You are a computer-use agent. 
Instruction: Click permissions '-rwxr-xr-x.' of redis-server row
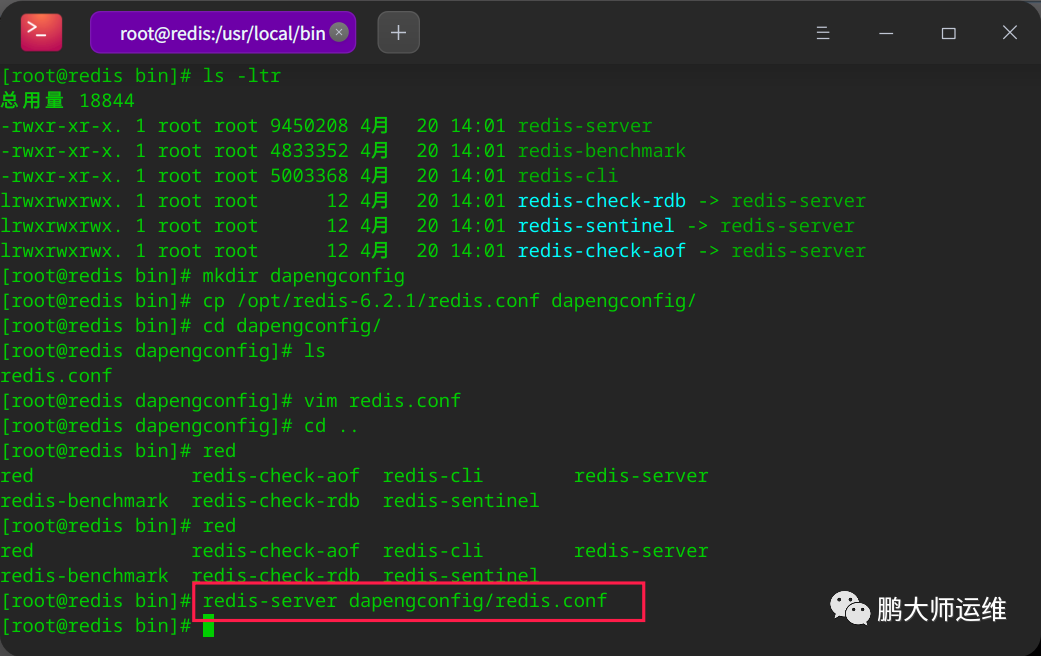click(62, 125)
